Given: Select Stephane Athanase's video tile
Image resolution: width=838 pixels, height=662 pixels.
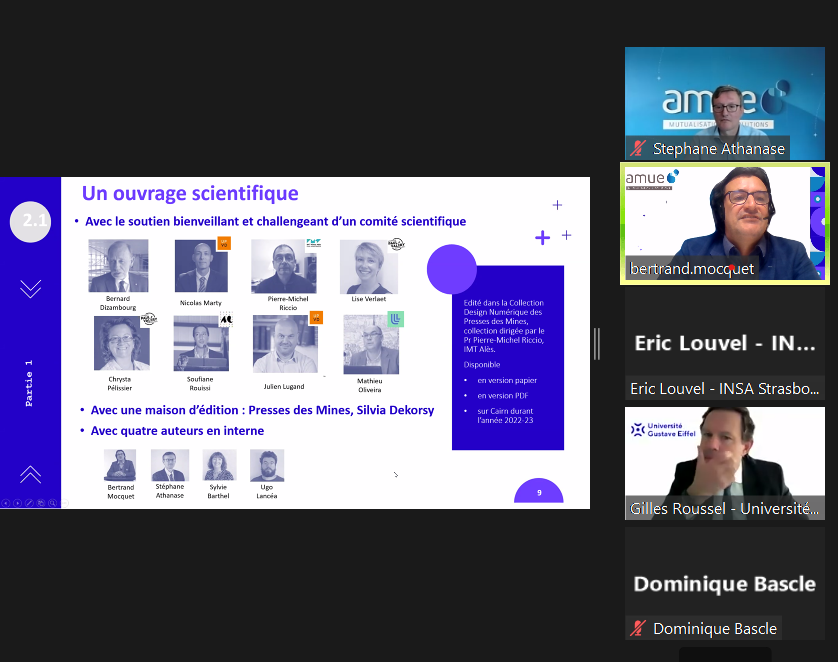Looking at the screenshot, I should pyautogui.click(x=725, y=103).
